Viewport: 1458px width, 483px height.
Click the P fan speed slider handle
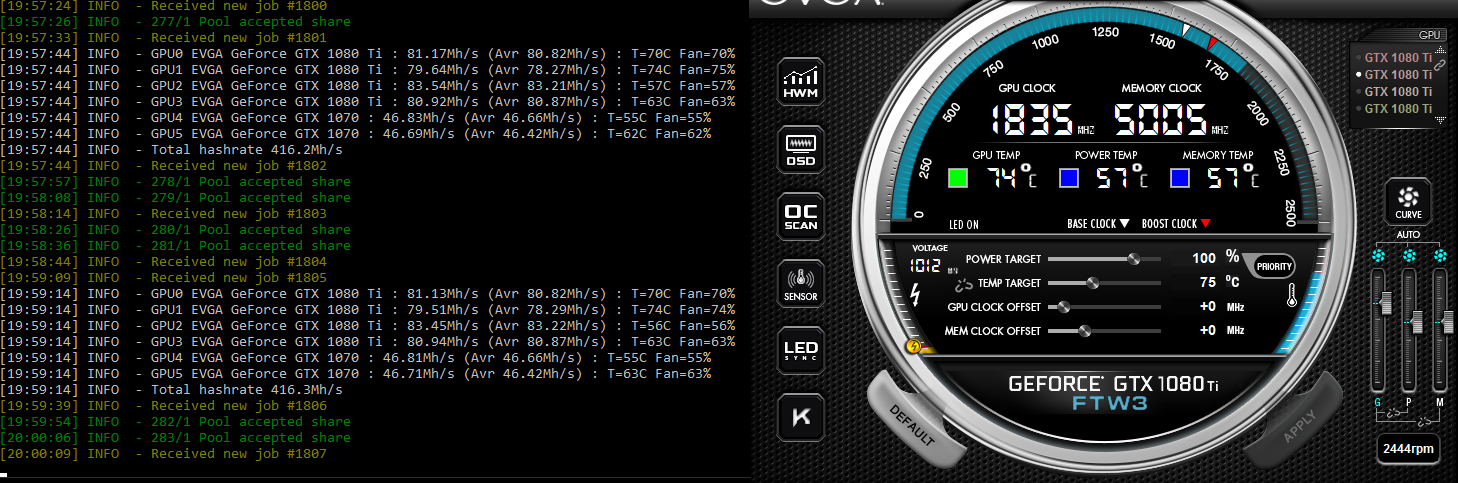pos(1415,320)
